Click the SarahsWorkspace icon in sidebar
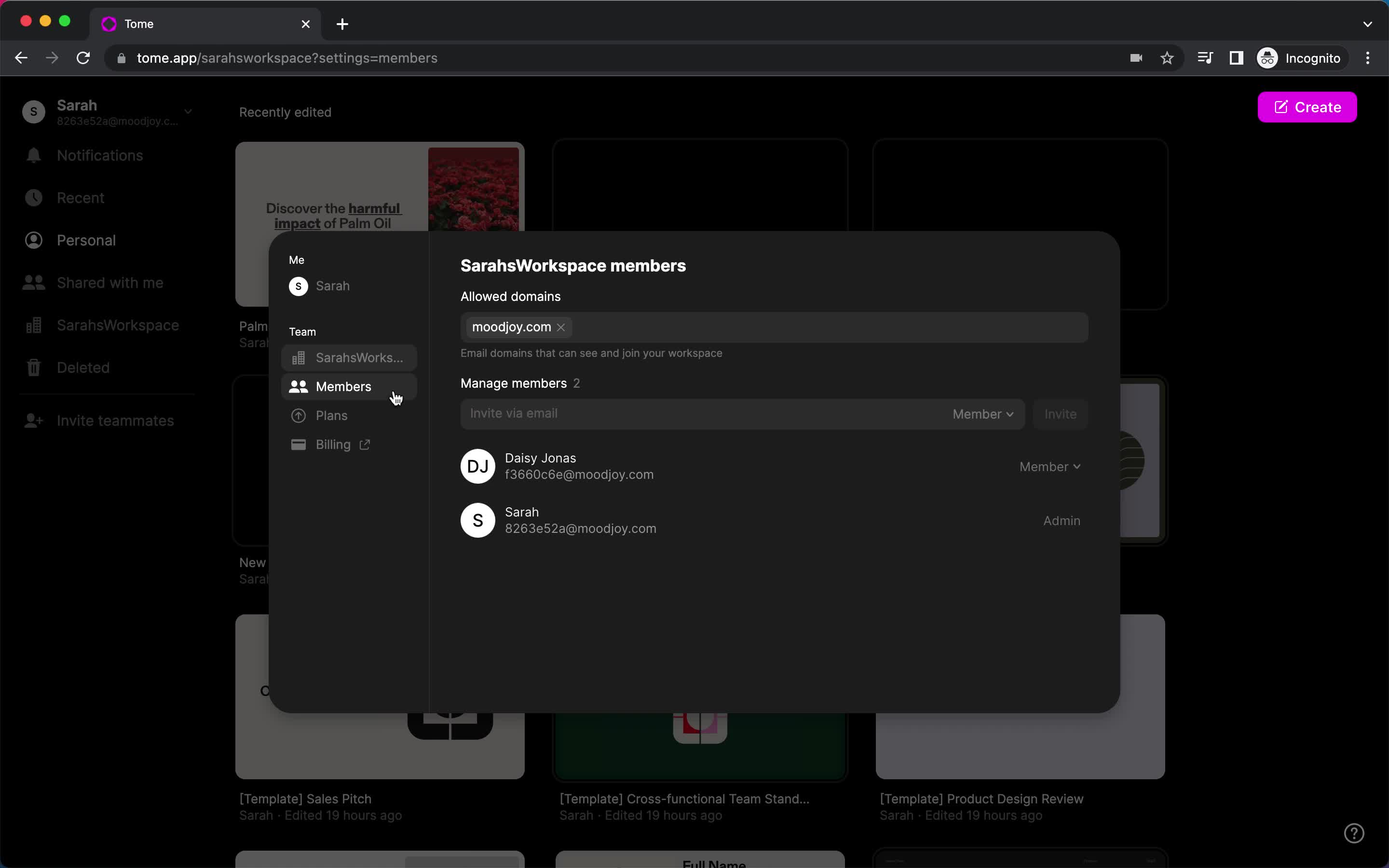1389x868 pixels. point(34,325)
